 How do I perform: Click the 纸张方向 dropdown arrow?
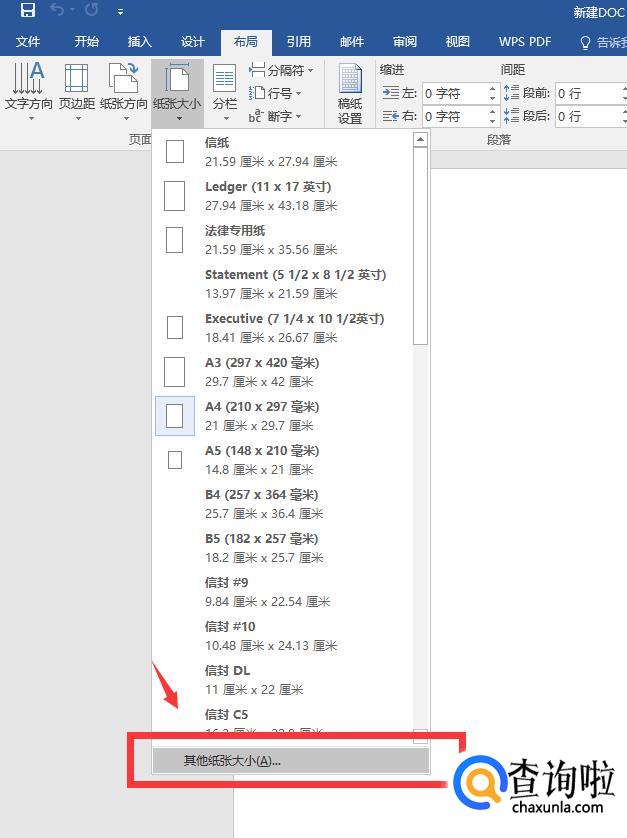click(x=126, y=119)
